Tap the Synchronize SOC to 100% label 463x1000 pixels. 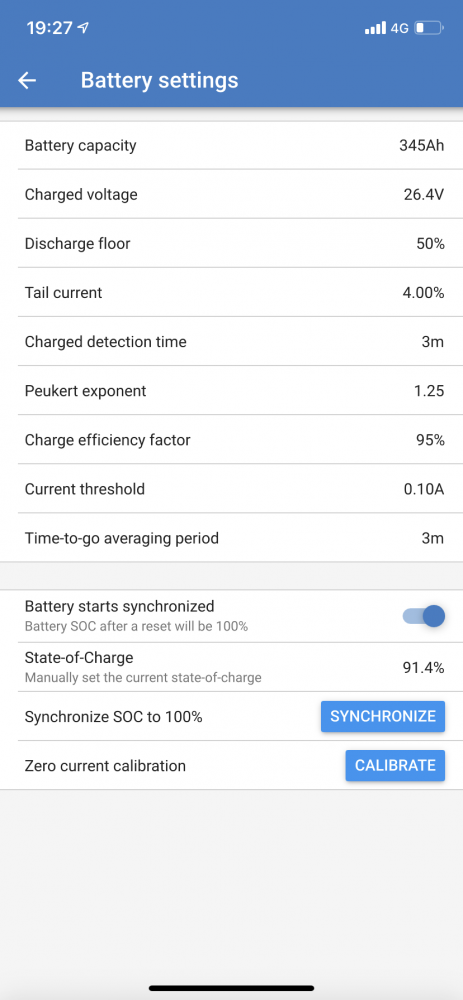coord(114,717)
